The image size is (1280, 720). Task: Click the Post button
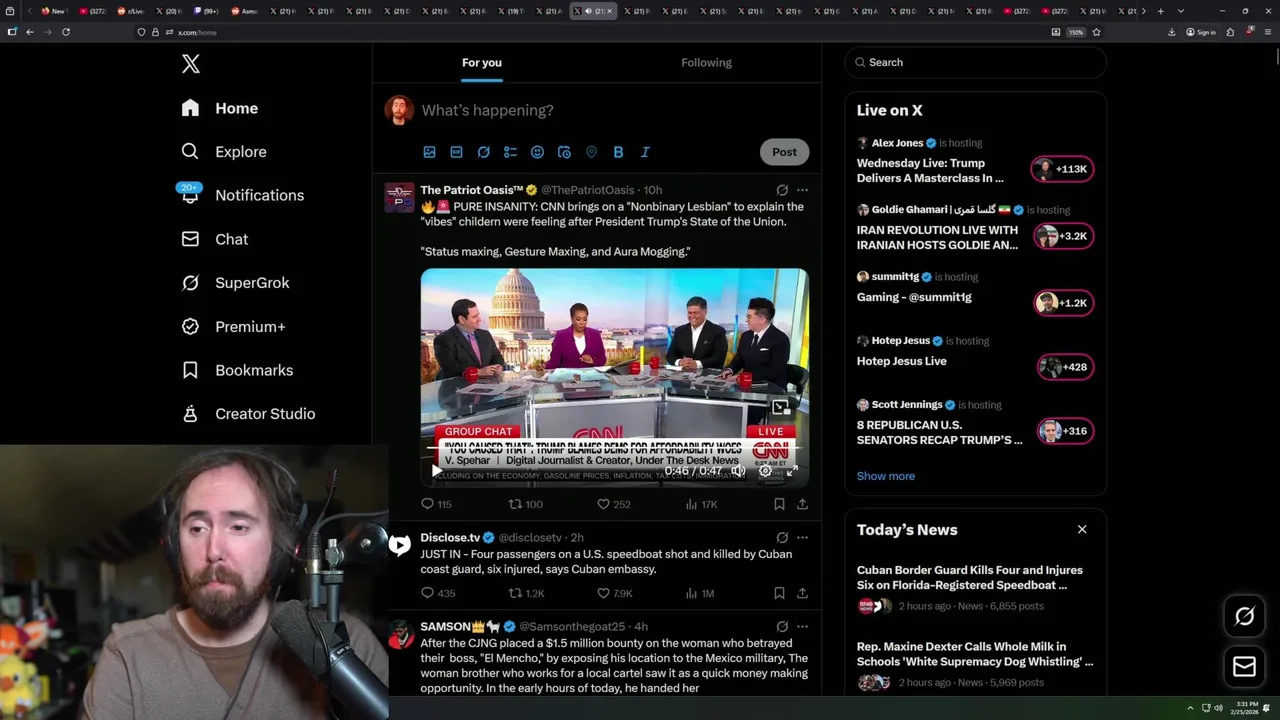(x=784, y=152)
